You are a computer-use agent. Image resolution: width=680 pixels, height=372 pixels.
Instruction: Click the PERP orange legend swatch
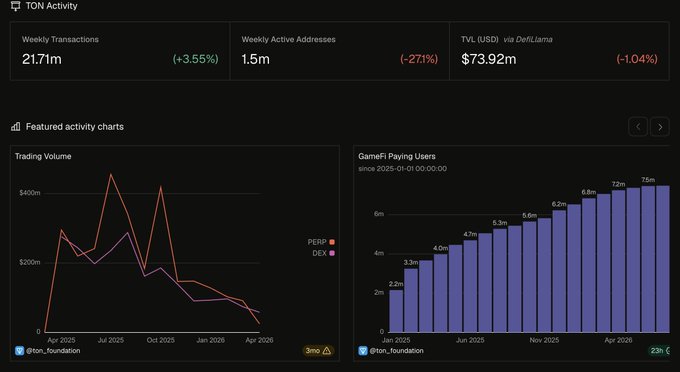332,242
